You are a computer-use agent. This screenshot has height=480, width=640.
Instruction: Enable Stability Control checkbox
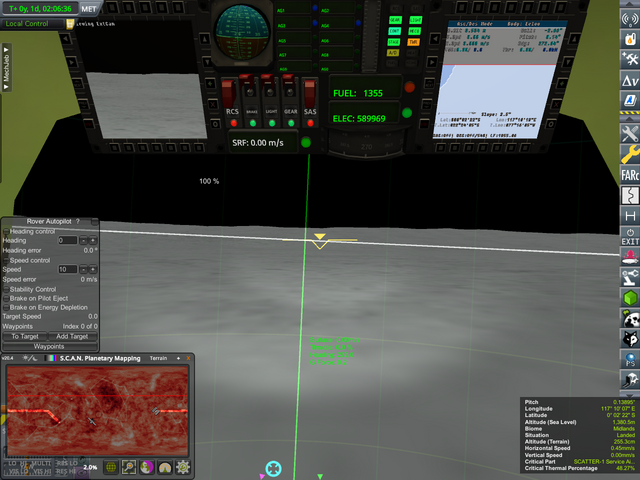pyautogui.click(x=6, y=289)
